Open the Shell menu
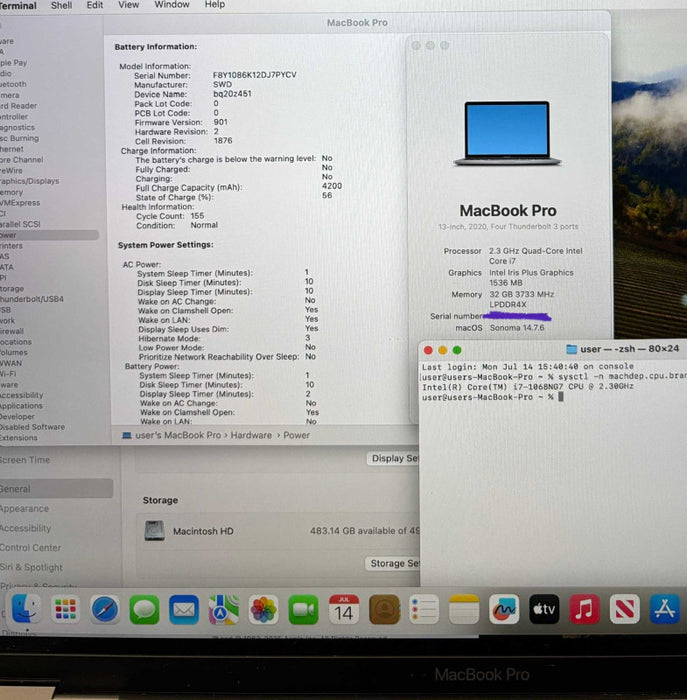Screen dimensions: 687x700 [x=61, y=5]
